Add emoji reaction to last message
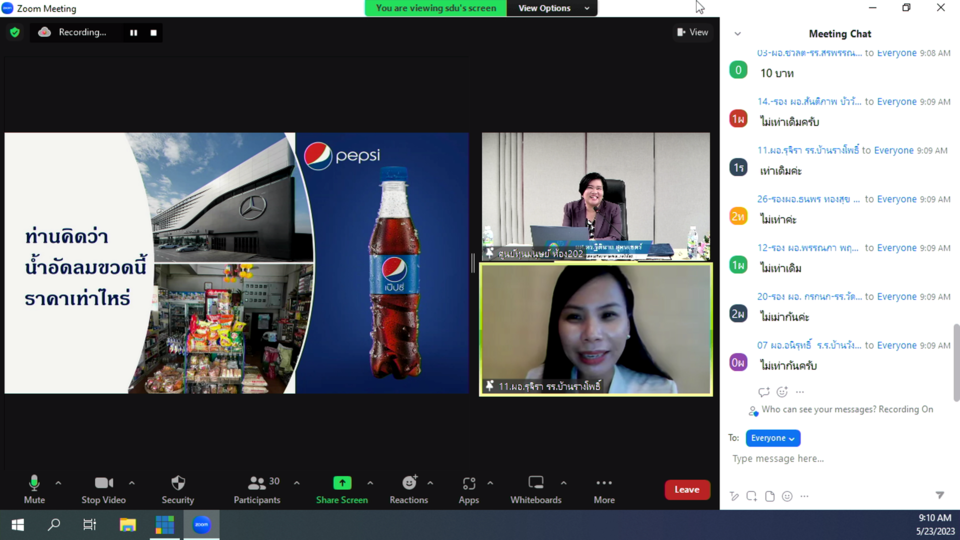Viewport: 960px width, 540px height. click(782, 392)
